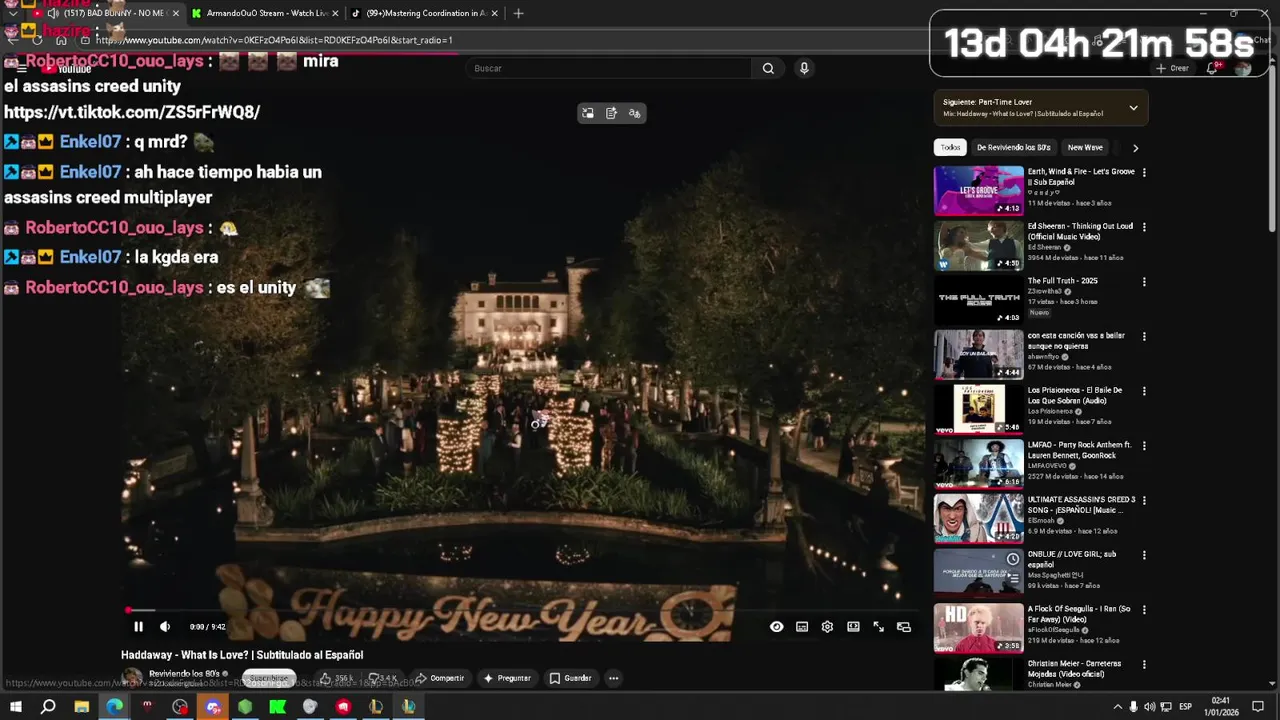Open YouTube notifications bell
The height and width of the screenshot is (720, 1280).
coord(1212,68)
